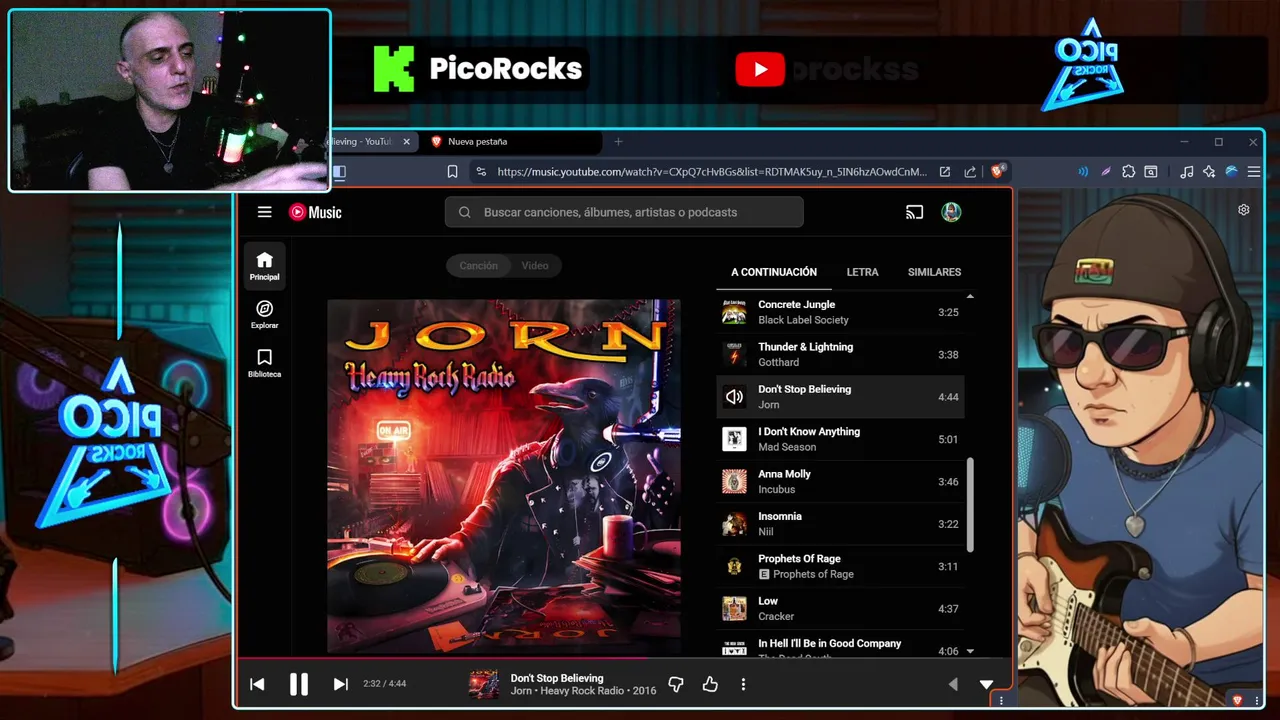Click the left triangle volume icon in player bar

click(x=952, y=684)
